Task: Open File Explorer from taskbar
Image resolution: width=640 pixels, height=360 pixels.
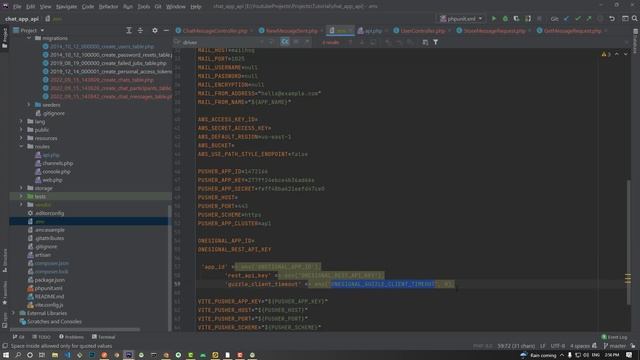Action: point(55,355)
